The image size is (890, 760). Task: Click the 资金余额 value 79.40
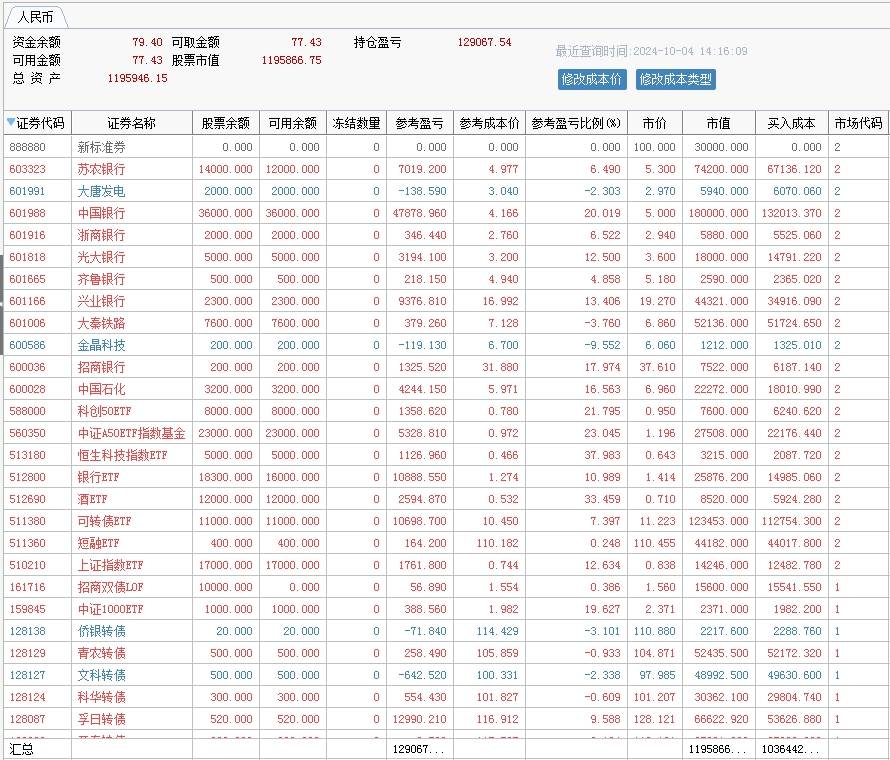[x=147, y=42]
